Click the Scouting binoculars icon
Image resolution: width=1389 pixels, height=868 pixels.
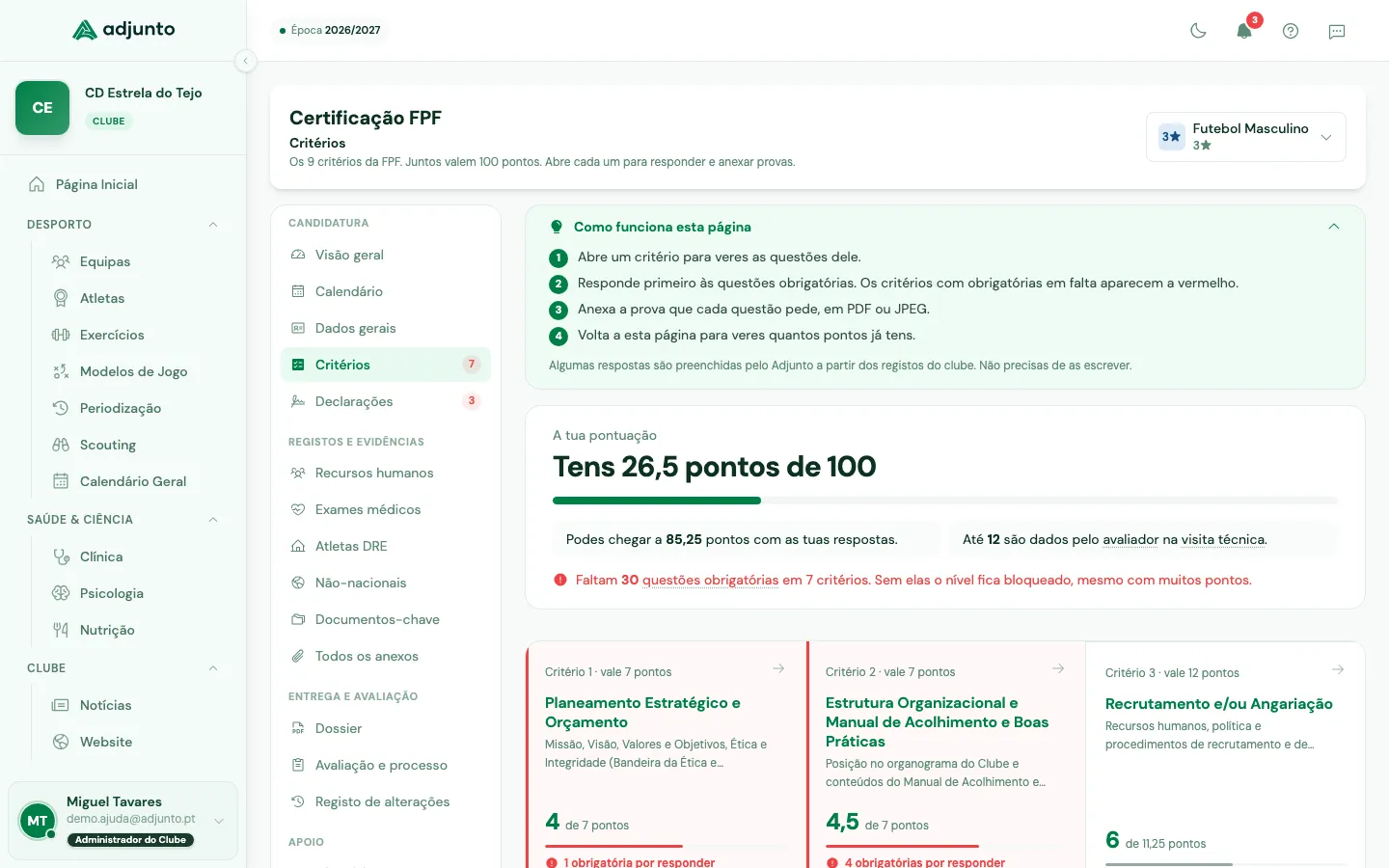pos(61,445)
